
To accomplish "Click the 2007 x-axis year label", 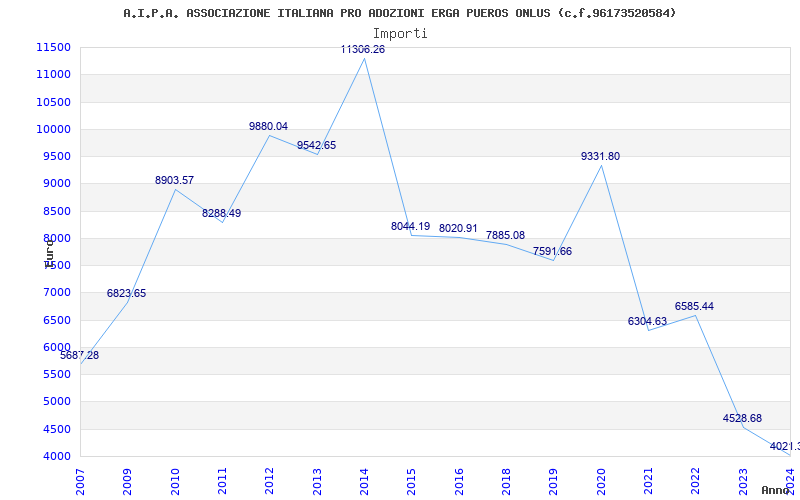I will pyautogui.click(x=80, y=481).
